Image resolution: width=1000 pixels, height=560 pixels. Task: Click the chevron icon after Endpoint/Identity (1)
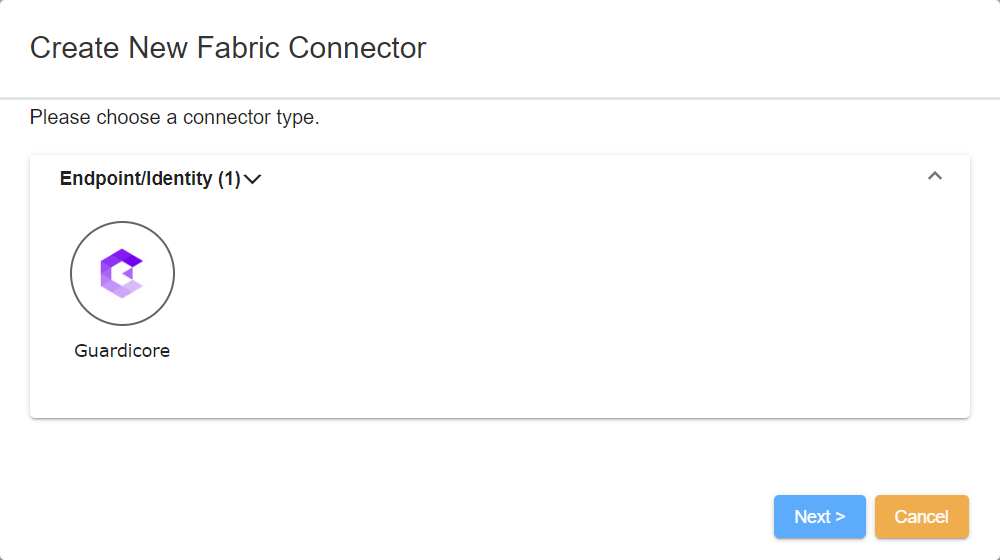tap(252, 180)
